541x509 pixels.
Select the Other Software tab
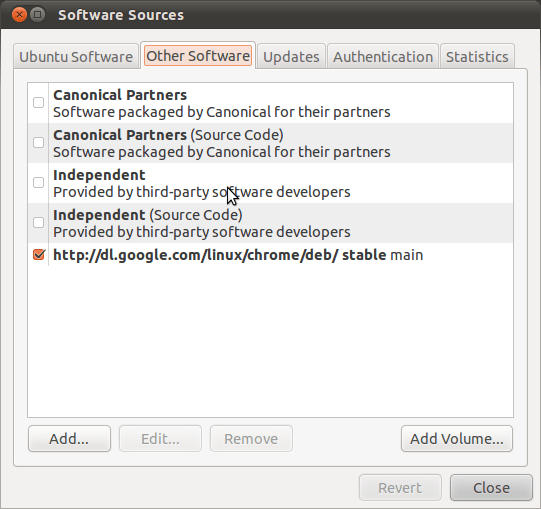coord(198,56)
